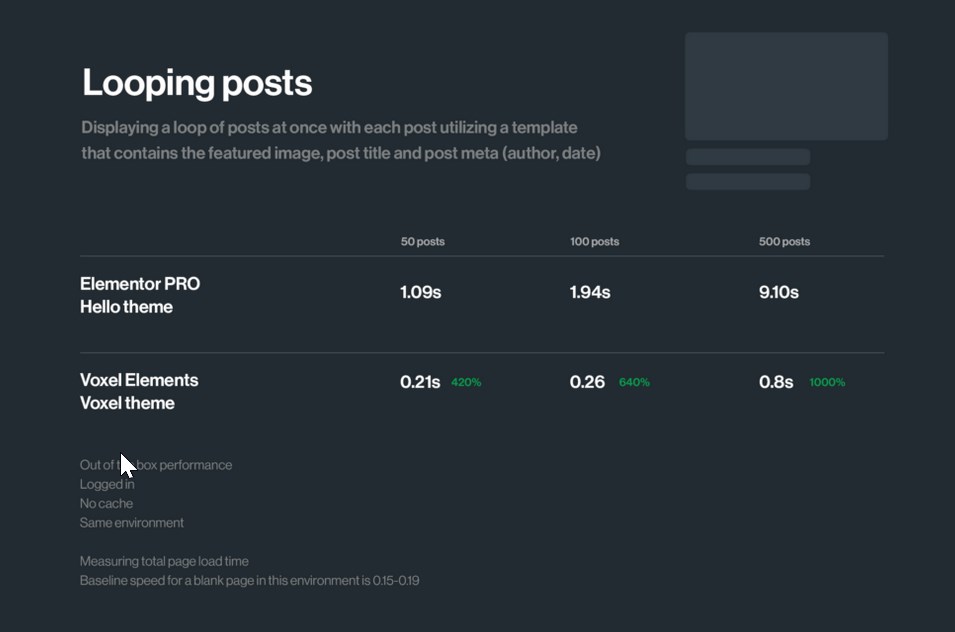Click the 1.09s Elementor result
955x632 pixels.
tap(420, 292)
